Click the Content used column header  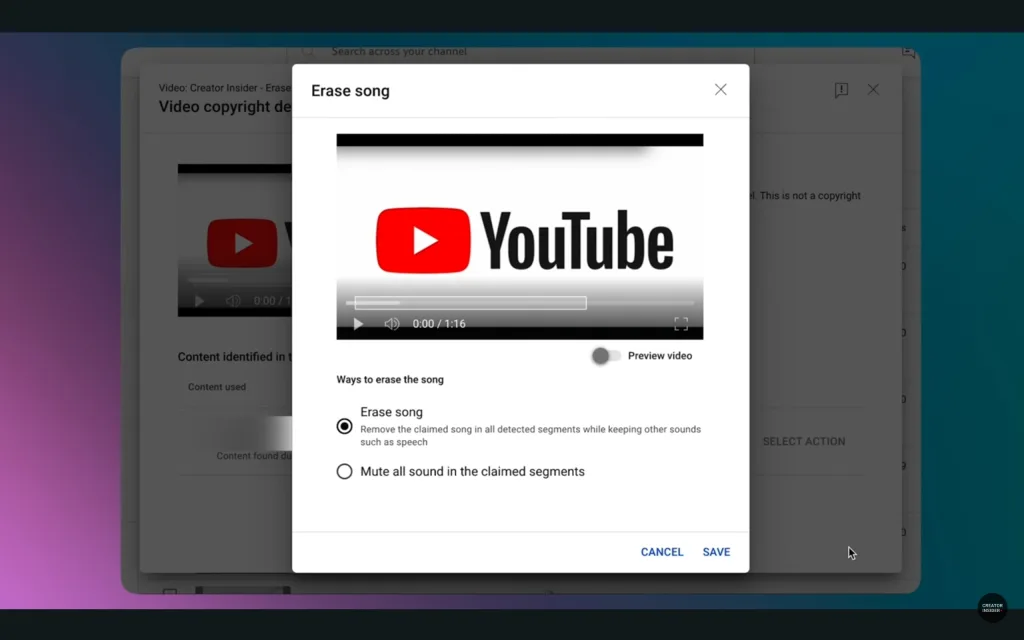217,387
